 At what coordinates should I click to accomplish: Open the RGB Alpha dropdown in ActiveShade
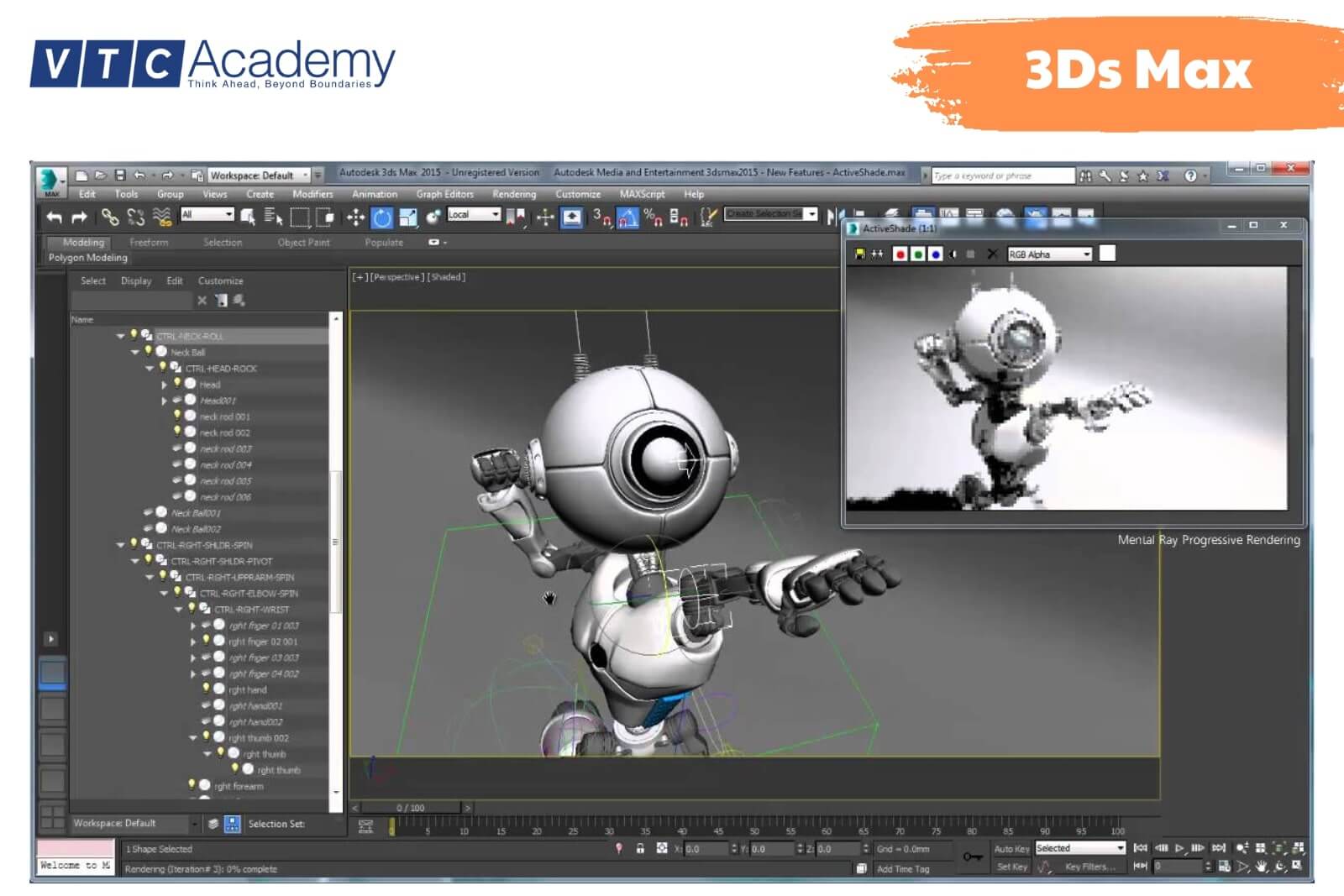coord(1050,254)
